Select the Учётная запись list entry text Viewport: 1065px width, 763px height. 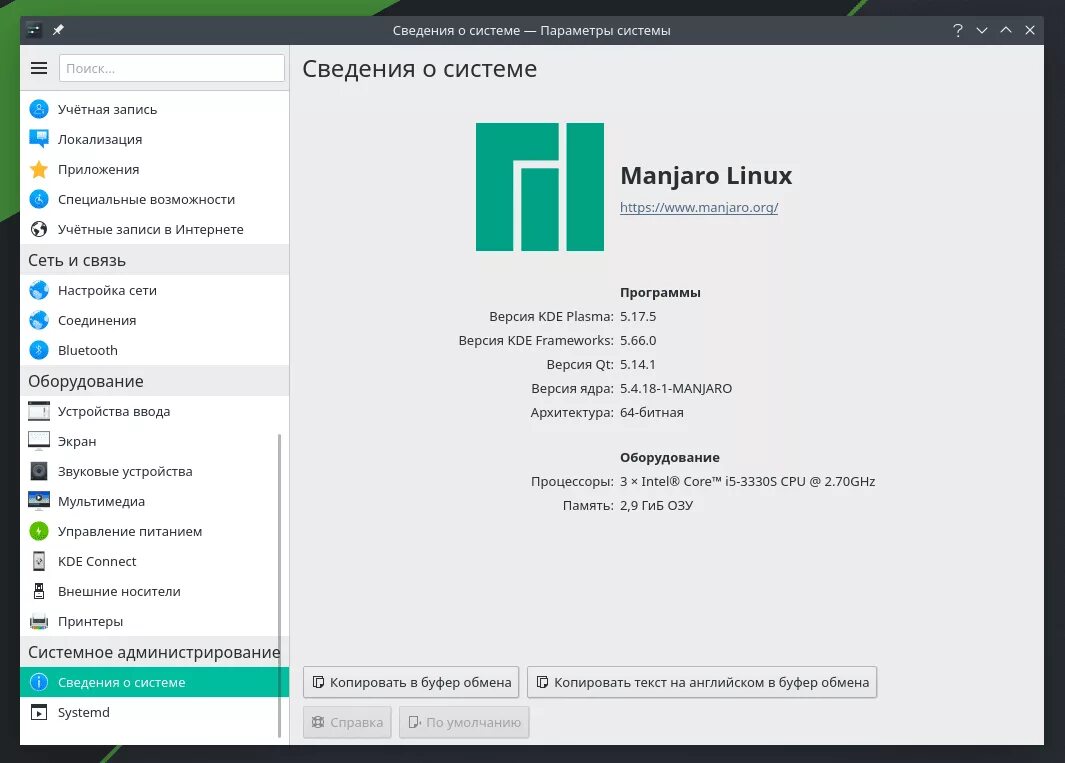107,109
